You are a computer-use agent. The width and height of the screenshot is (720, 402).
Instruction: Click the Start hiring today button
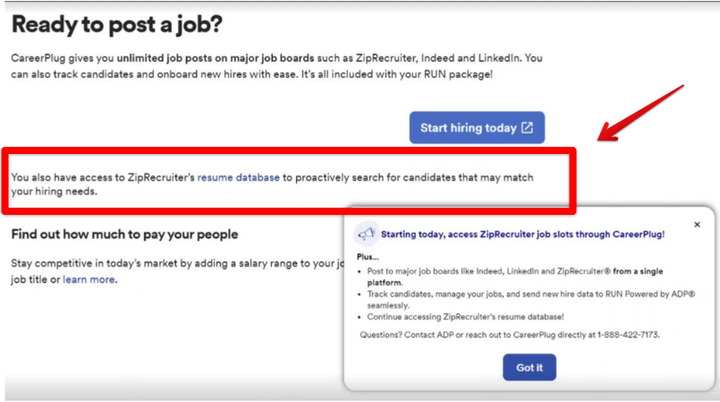(x=468, y=128)
